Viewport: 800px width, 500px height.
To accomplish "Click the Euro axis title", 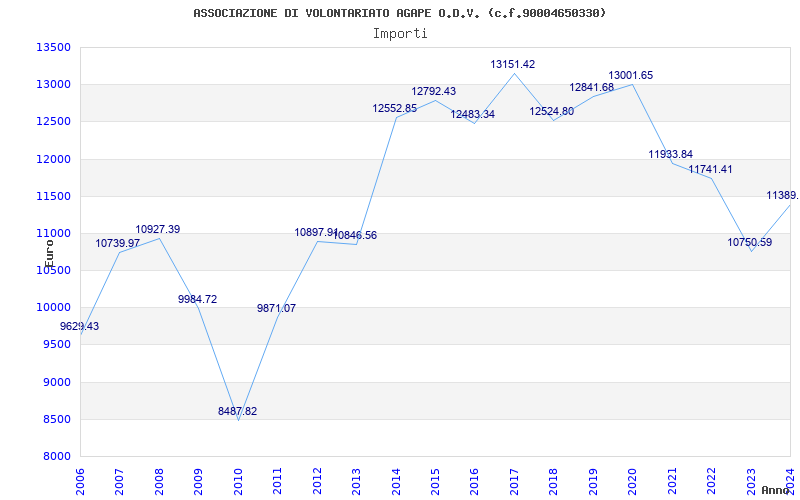I will [49, 253].
